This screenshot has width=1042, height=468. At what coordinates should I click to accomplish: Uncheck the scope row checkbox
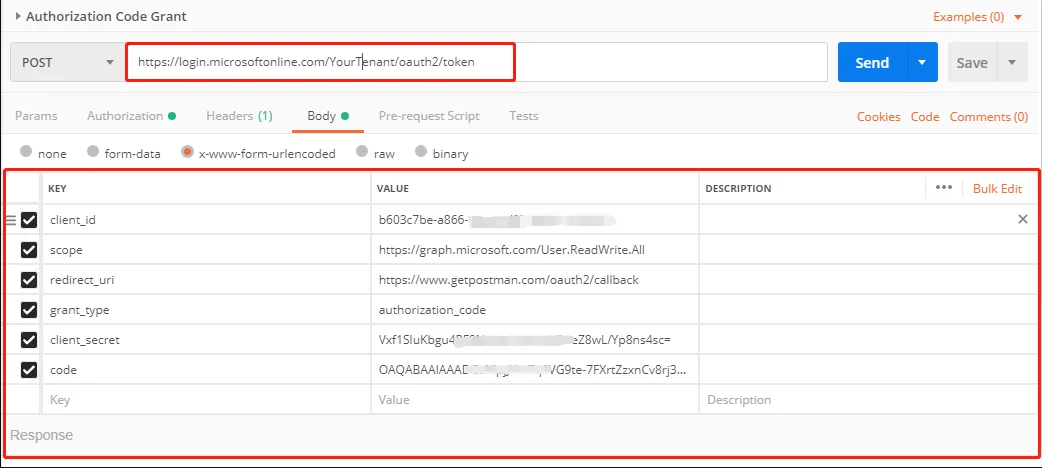(x=29, y=250)
